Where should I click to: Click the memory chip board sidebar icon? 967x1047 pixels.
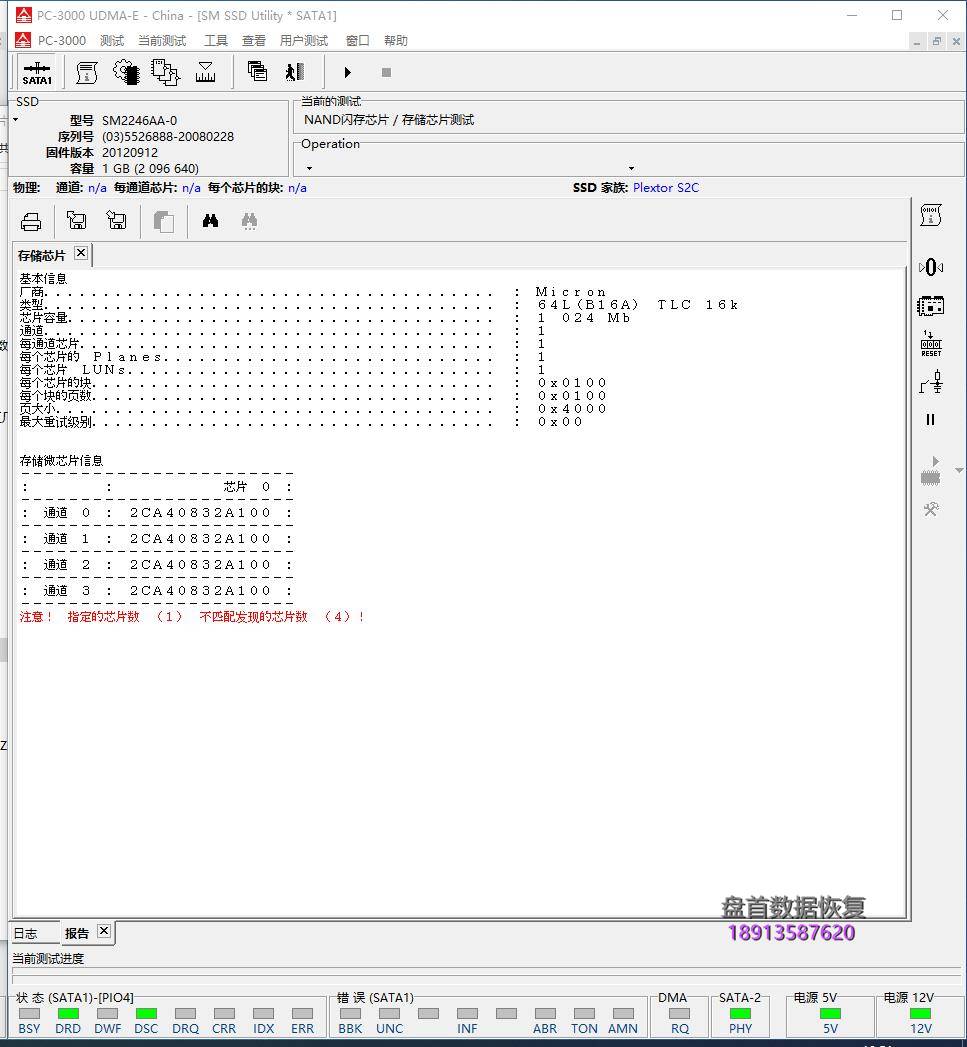tap(930, 306)
